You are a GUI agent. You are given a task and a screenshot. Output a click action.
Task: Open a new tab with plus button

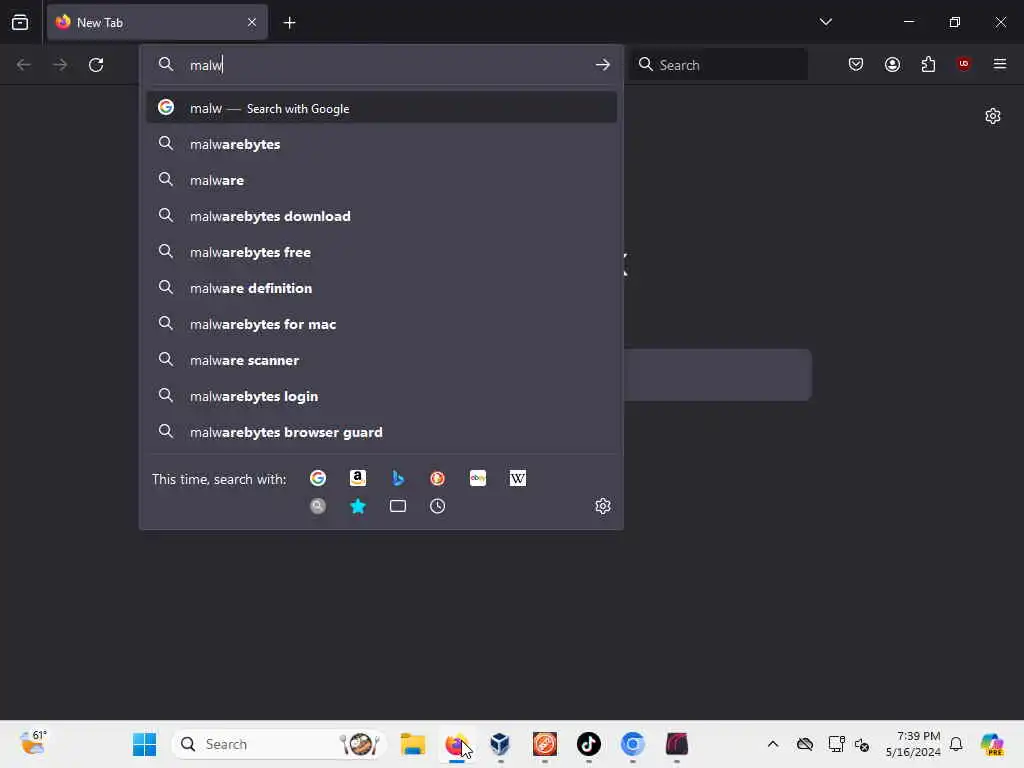click(289, 23)
